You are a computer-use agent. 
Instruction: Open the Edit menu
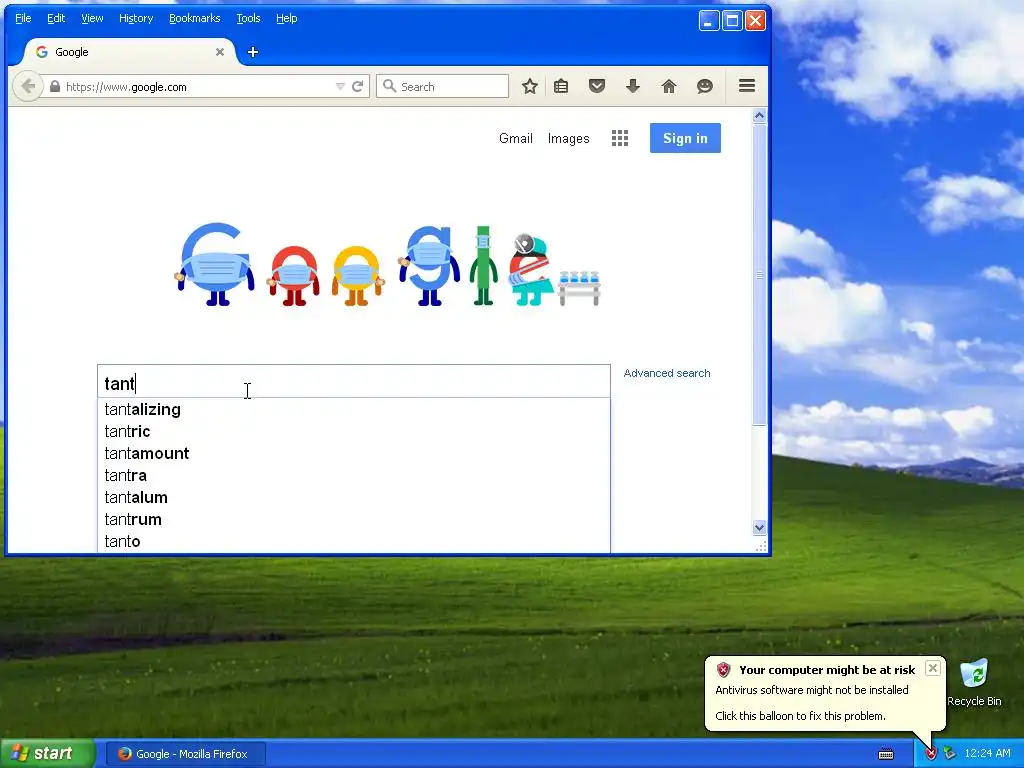(x=56, y=18)
